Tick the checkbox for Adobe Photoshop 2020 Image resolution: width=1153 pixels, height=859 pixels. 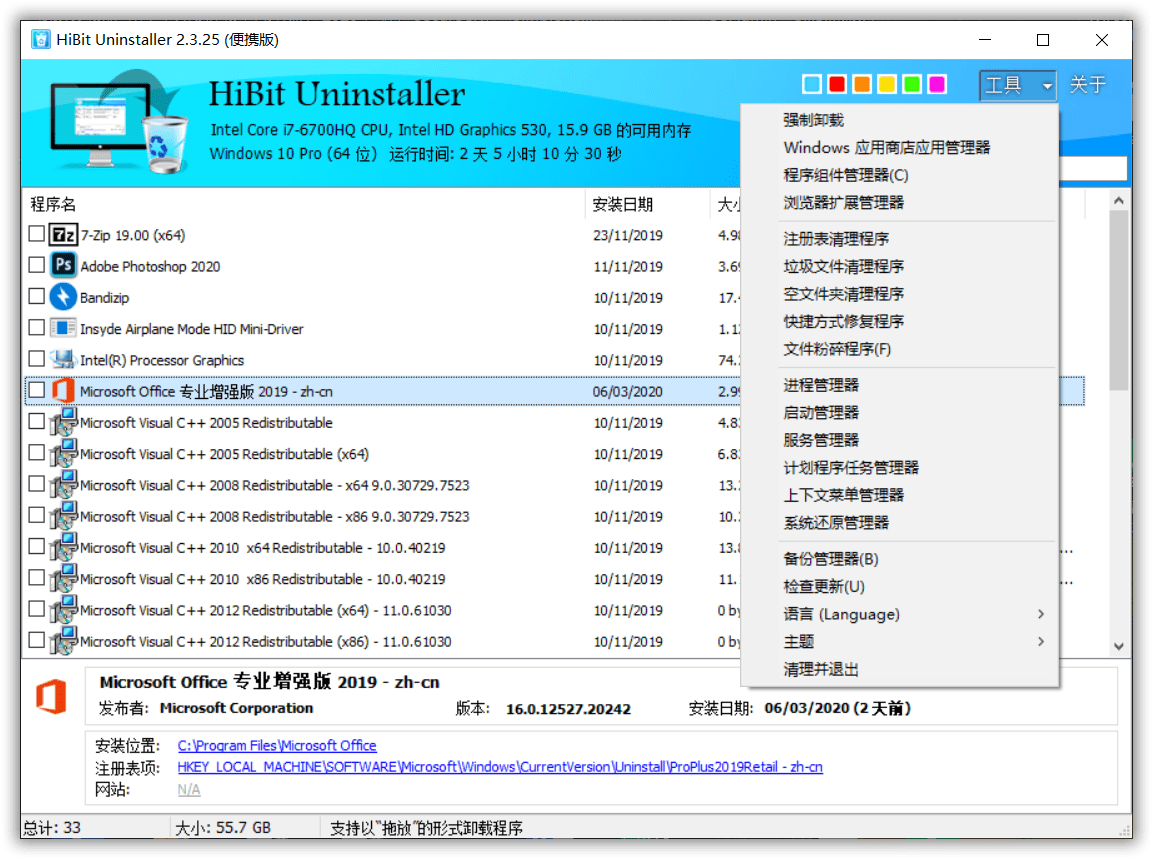[x=35, y=265]
